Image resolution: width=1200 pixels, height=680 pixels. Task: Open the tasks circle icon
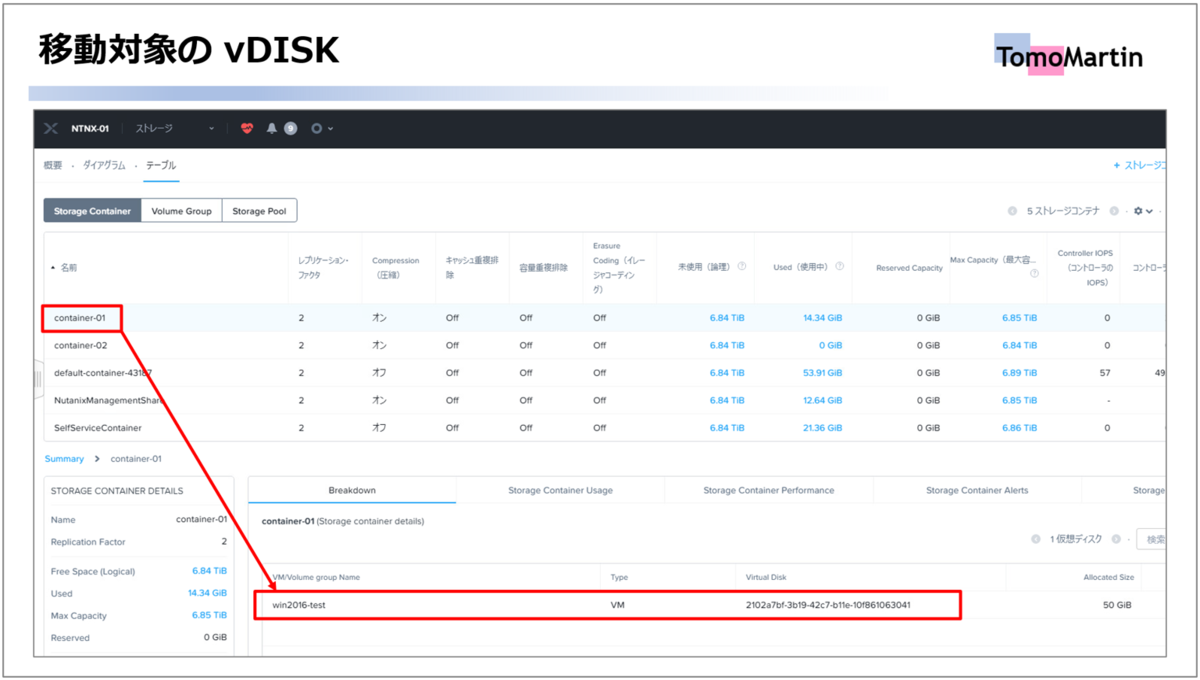pos(317,128)
